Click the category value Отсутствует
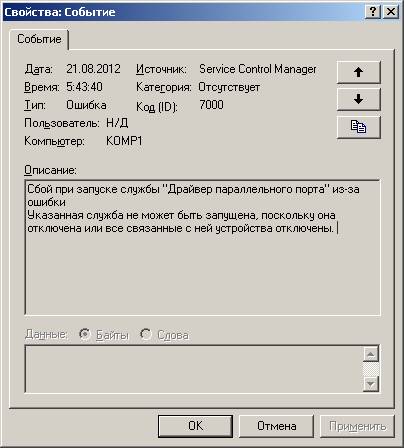Viewport: 404px width, 448px height. pos(229,87)
